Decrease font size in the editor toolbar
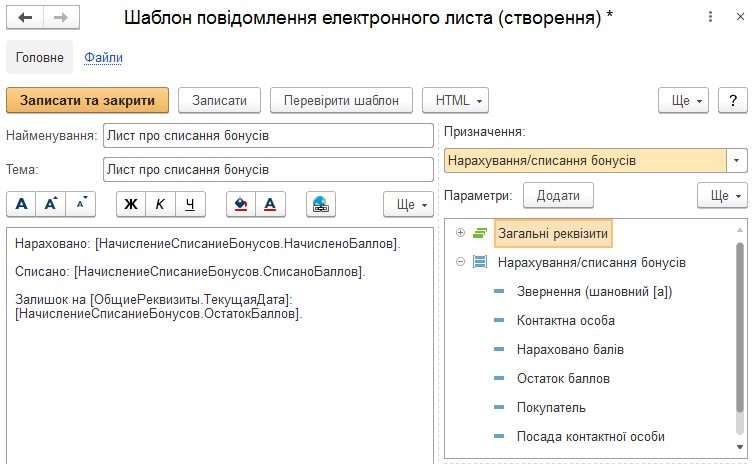754x464 pixels. [81, 204]
